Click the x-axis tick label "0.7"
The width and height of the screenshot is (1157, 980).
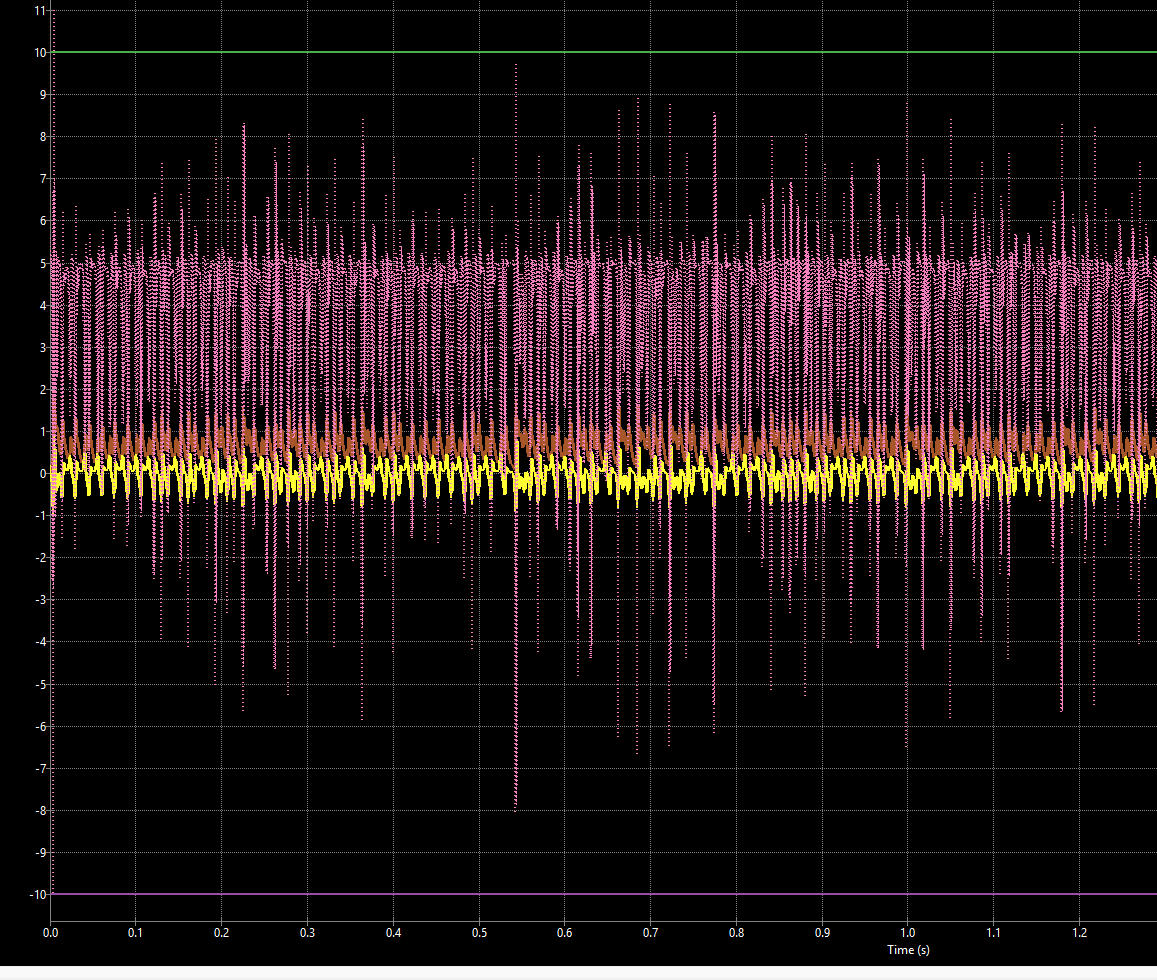[650, 933]
